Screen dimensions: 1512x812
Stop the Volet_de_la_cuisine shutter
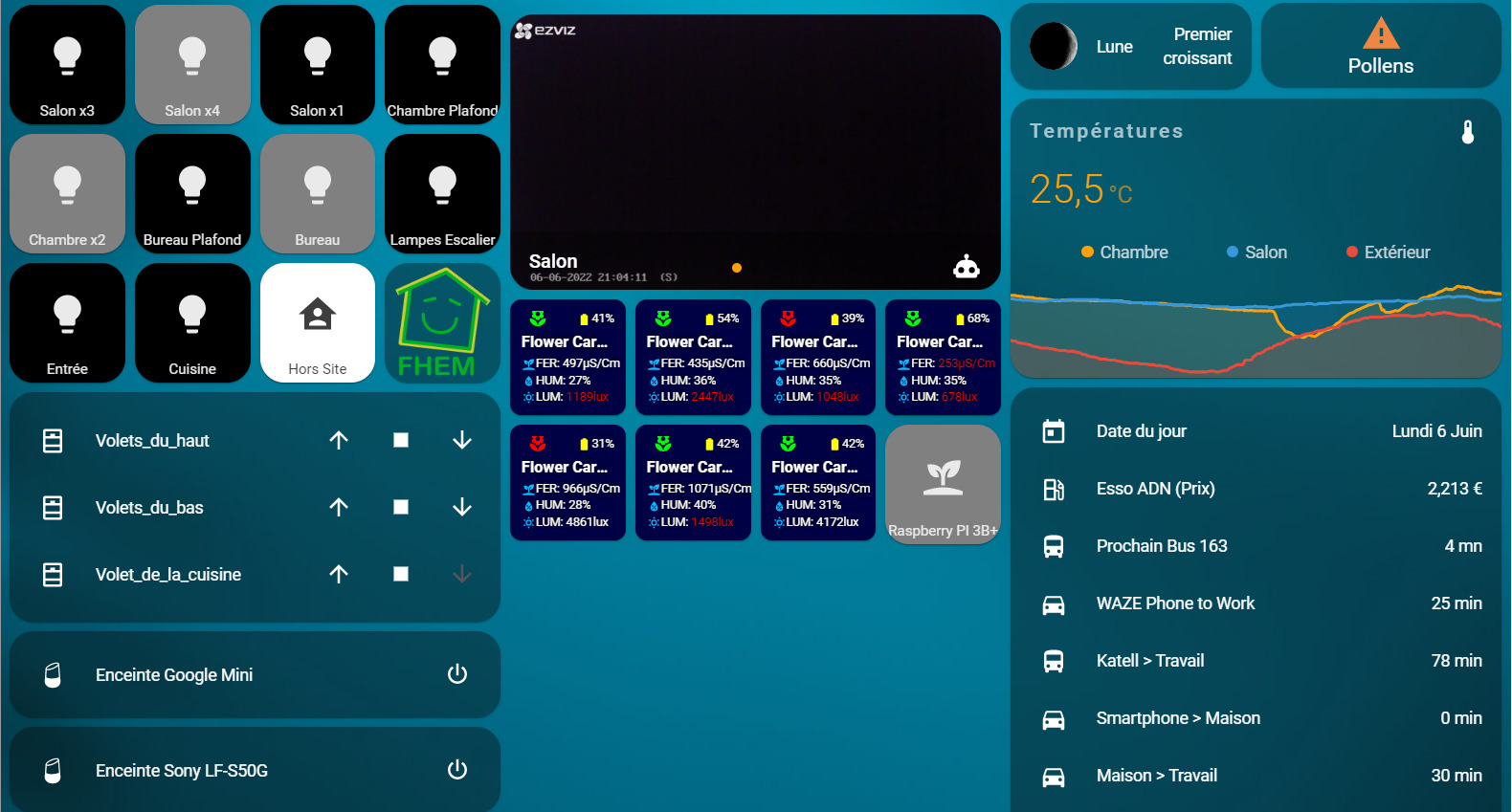click(x=401, y=574)
